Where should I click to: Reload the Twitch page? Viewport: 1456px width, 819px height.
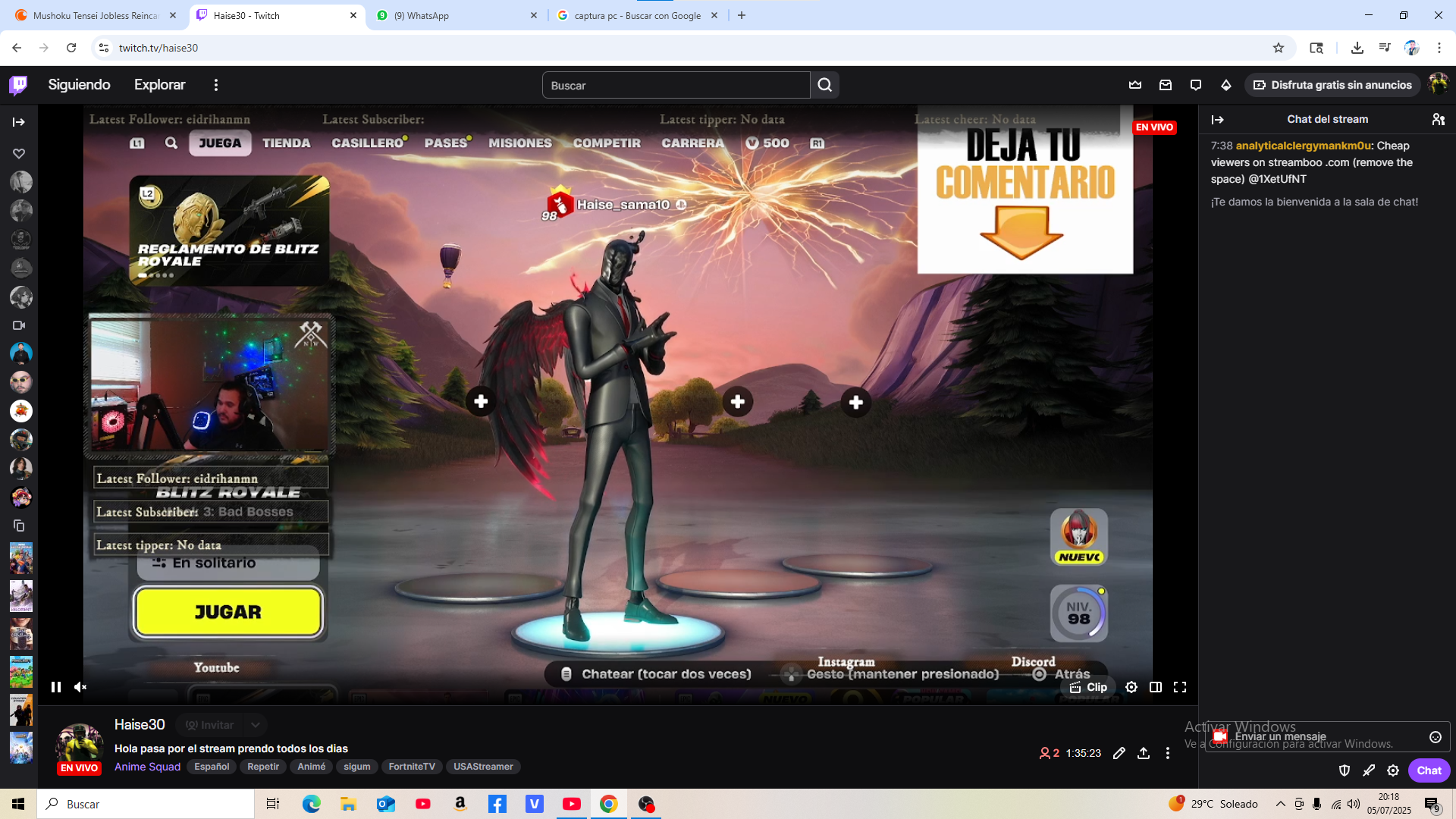pyautogui.click(x=71, y=48)
